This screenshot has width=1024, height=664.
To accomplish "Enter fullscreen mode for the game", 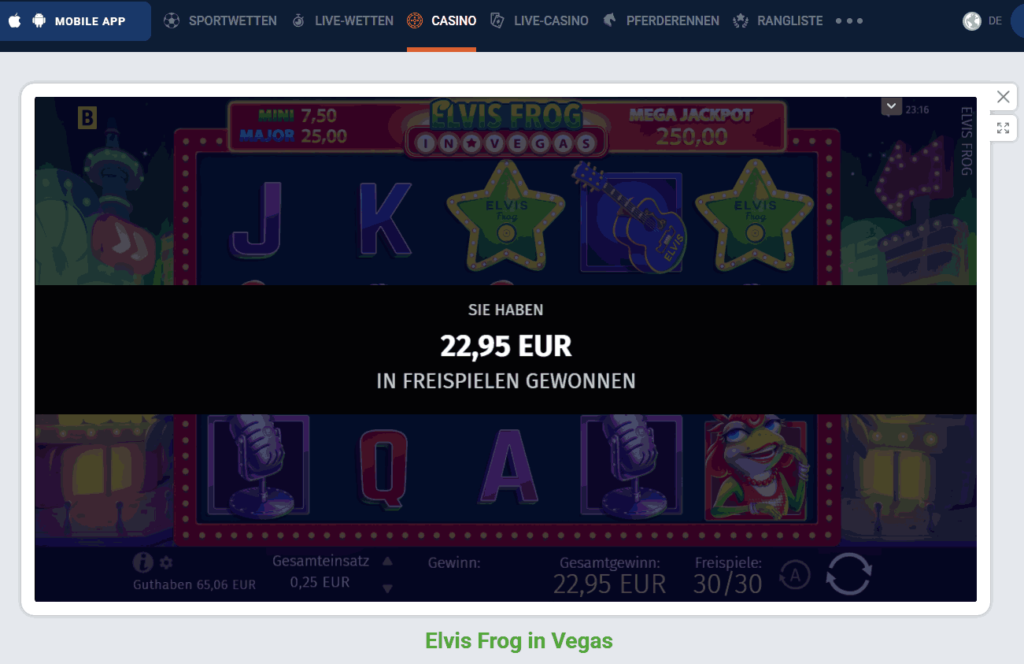I will 1003,128.
